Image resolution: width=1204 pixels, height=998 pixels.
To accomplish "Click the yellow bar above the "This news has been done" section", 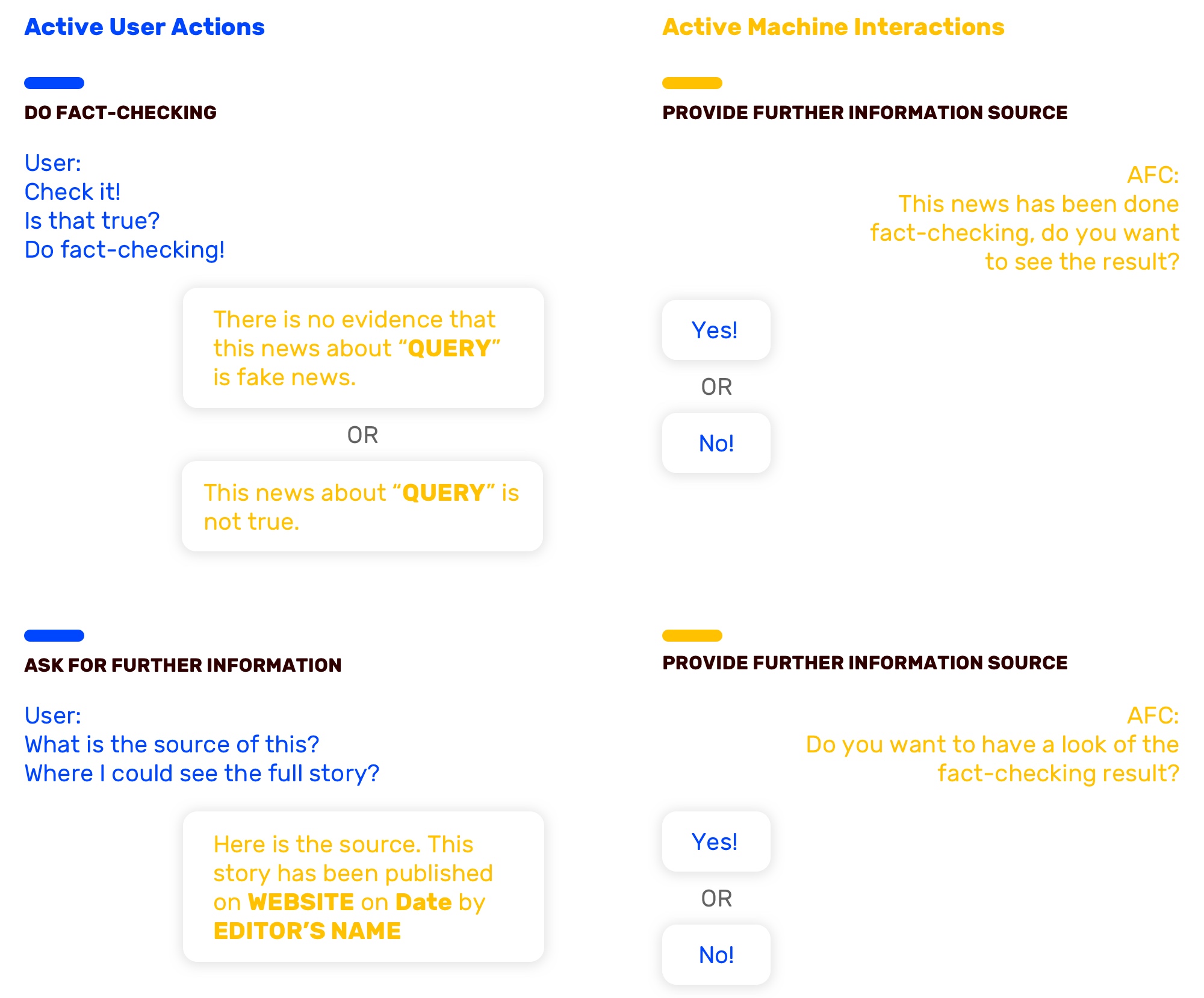I will tap(692, 83).
